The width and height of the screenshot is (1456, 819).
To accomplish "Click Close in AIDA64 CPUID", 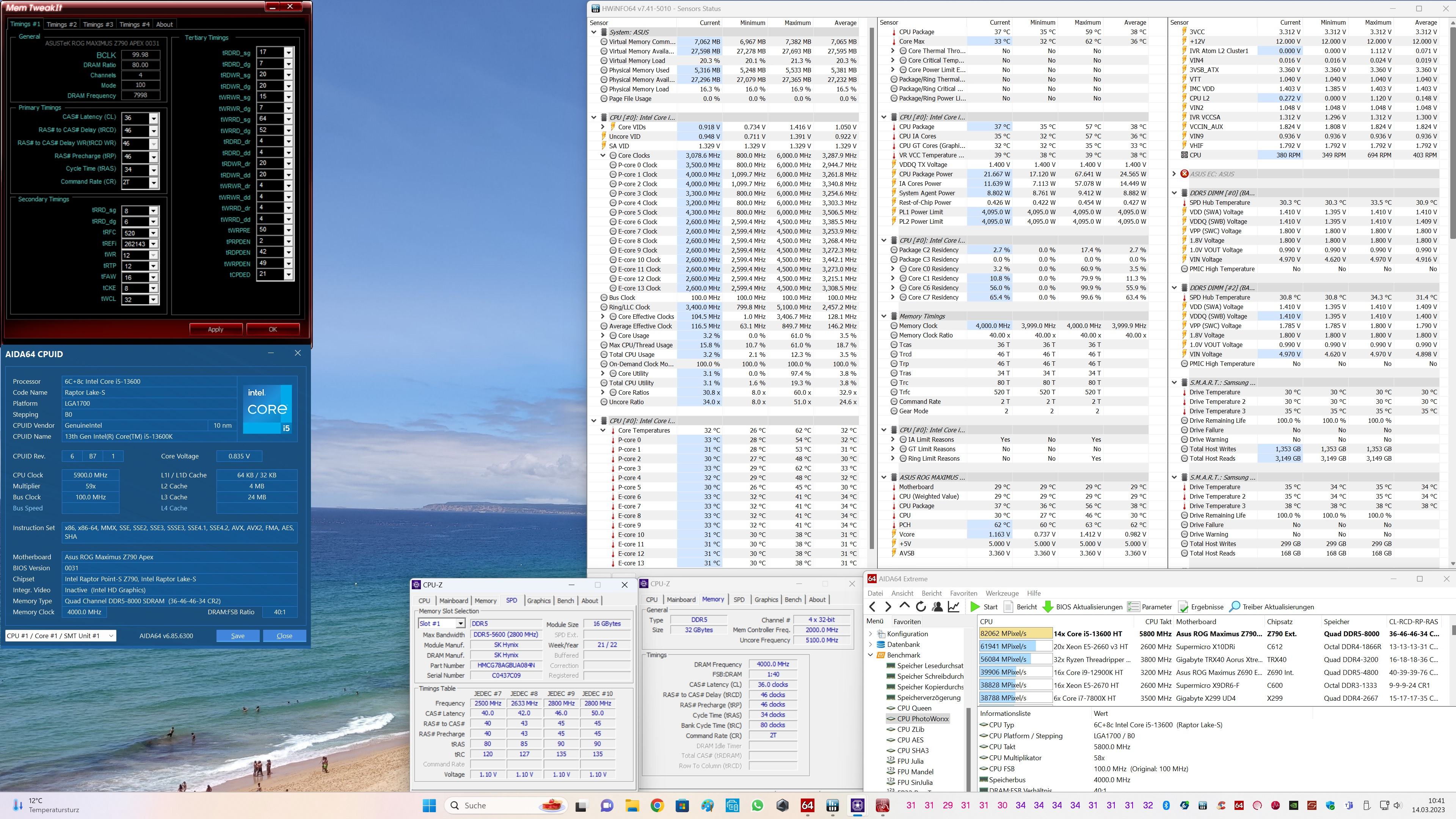I will (284, 636).
